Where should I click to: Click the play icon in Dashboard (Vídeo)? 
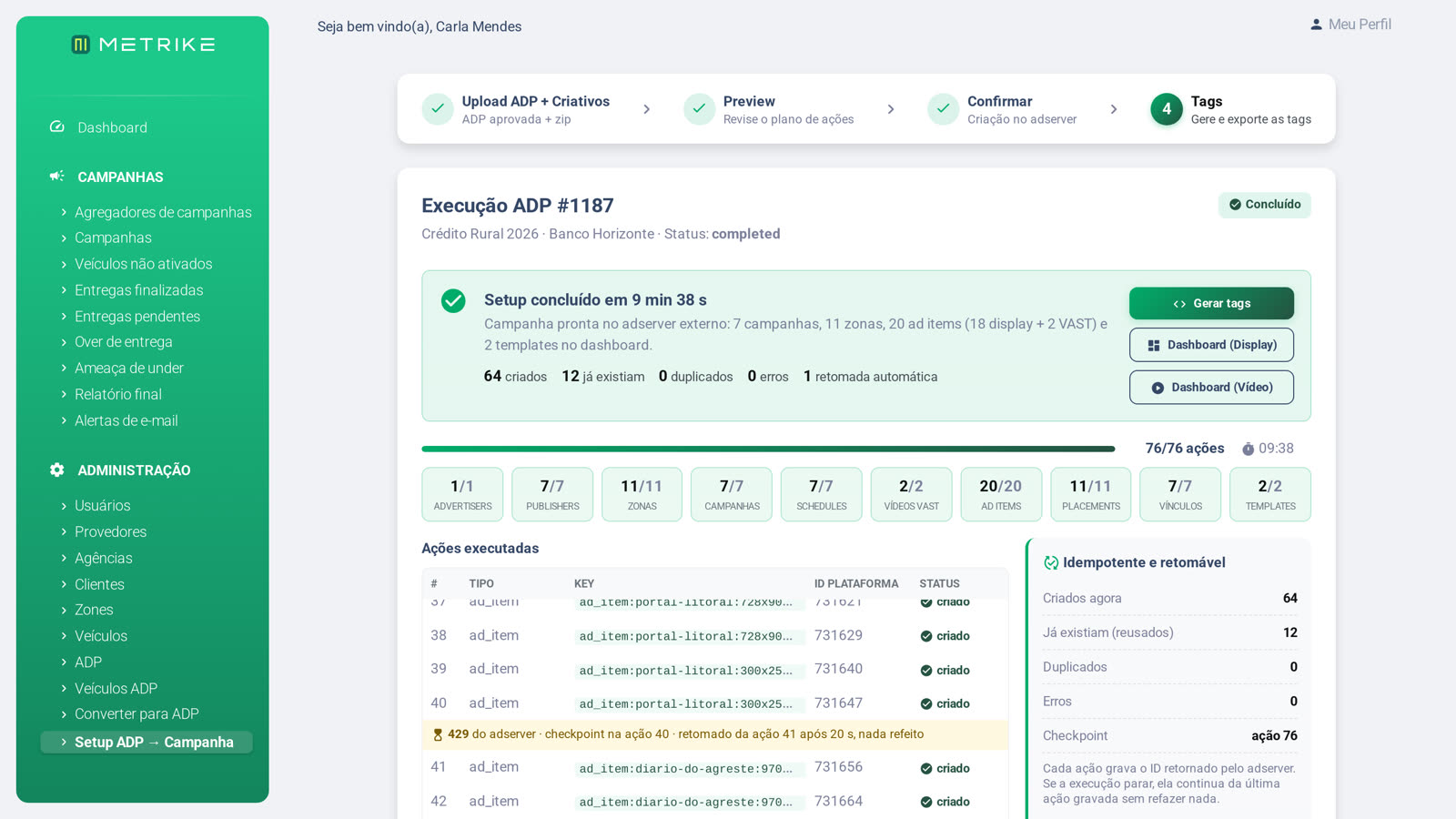pos(1158,388)
